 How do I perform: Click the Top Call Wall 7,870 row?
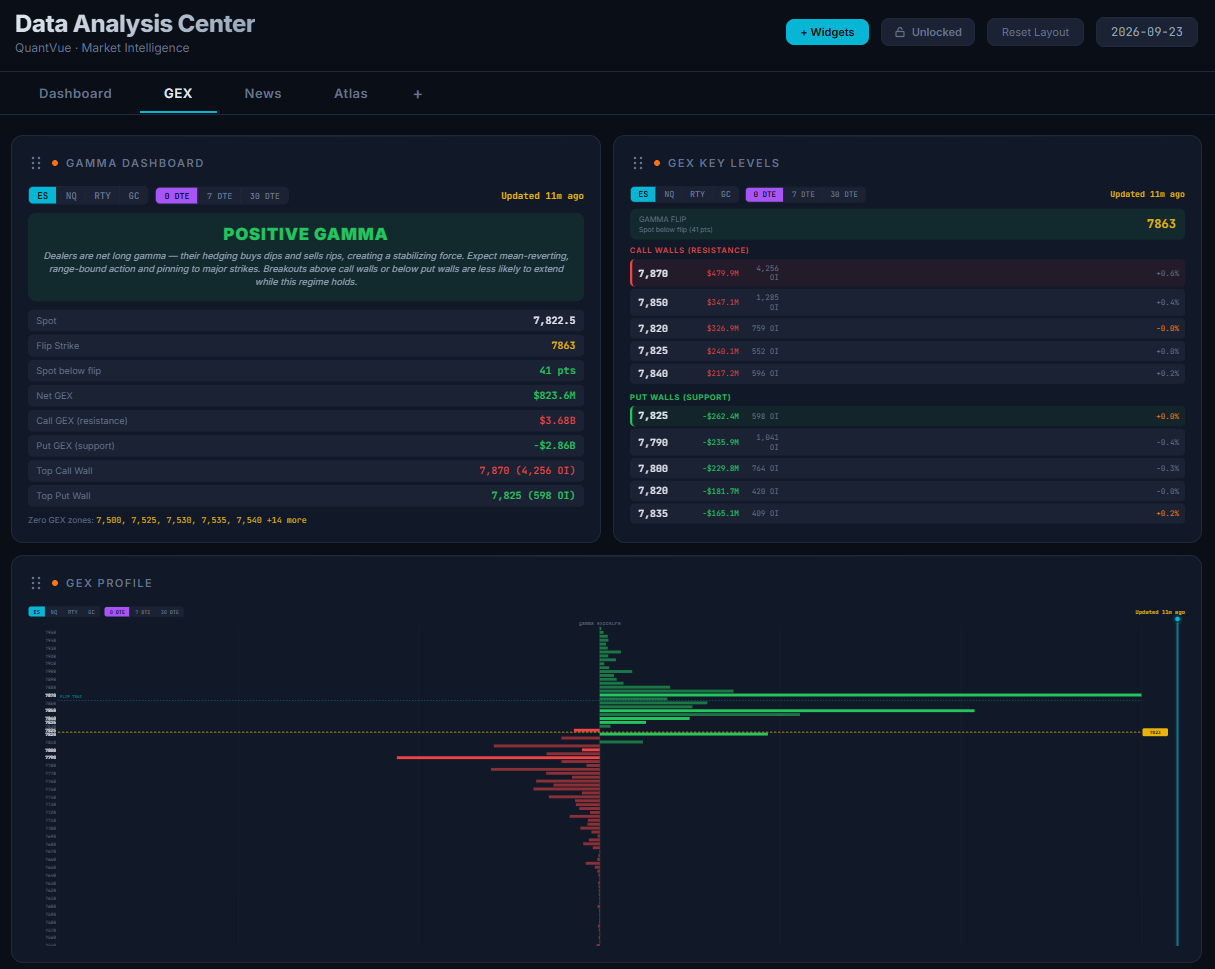(x=306, y=471)
